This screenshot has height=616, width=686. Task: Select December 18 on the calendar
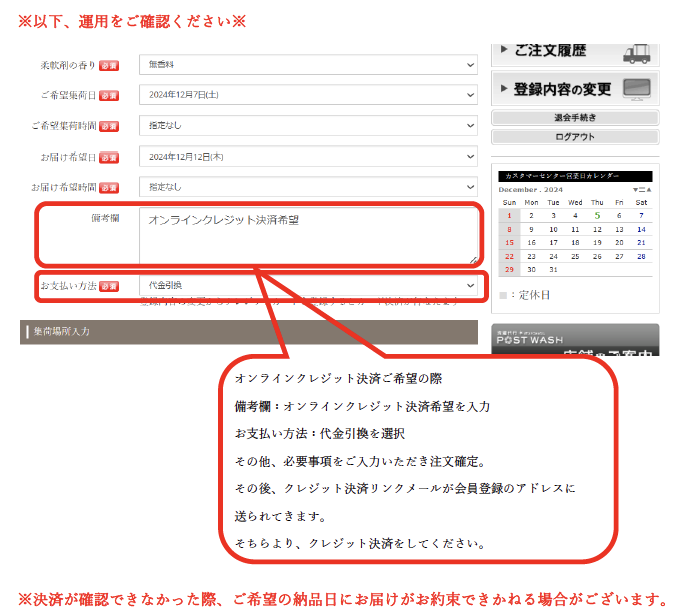tap(575, 243)
